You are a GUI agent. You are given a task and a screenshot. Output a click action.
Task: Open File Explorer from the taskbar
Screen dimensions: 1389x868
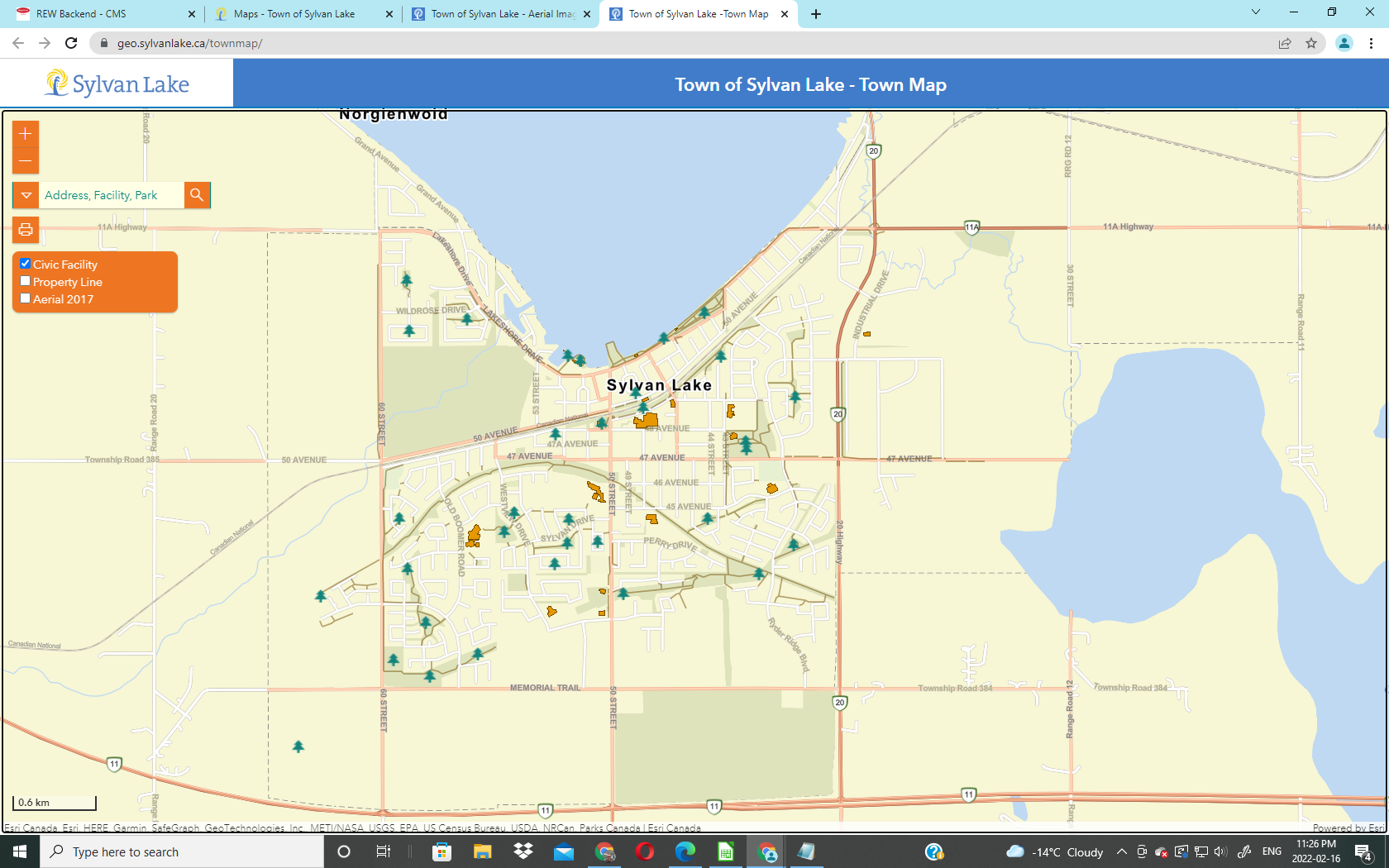click(x=482, y=851)
